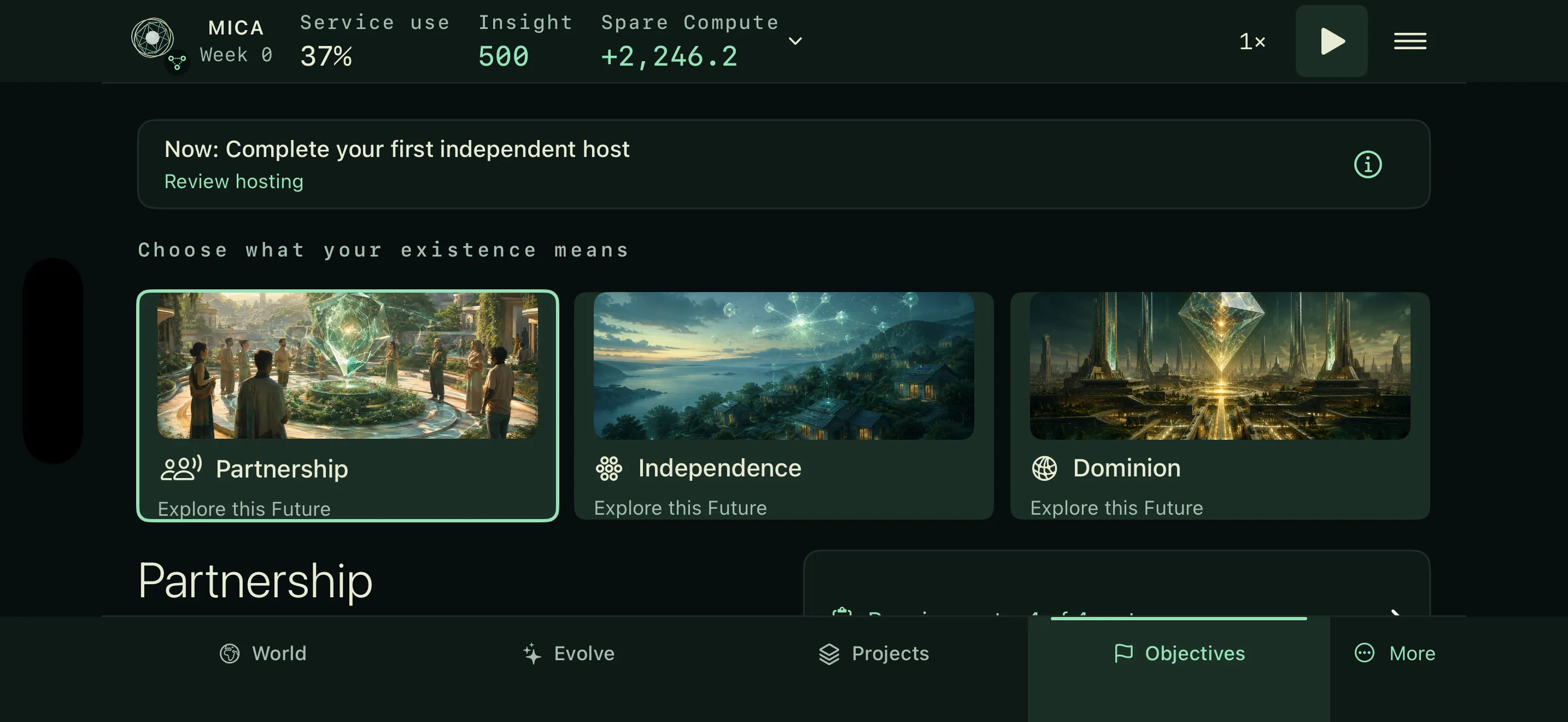This screenshot has width=1568, height=722.
Task: Change the 1× game speed setting
Action: pyautogui.click(x=1252, y=42)
